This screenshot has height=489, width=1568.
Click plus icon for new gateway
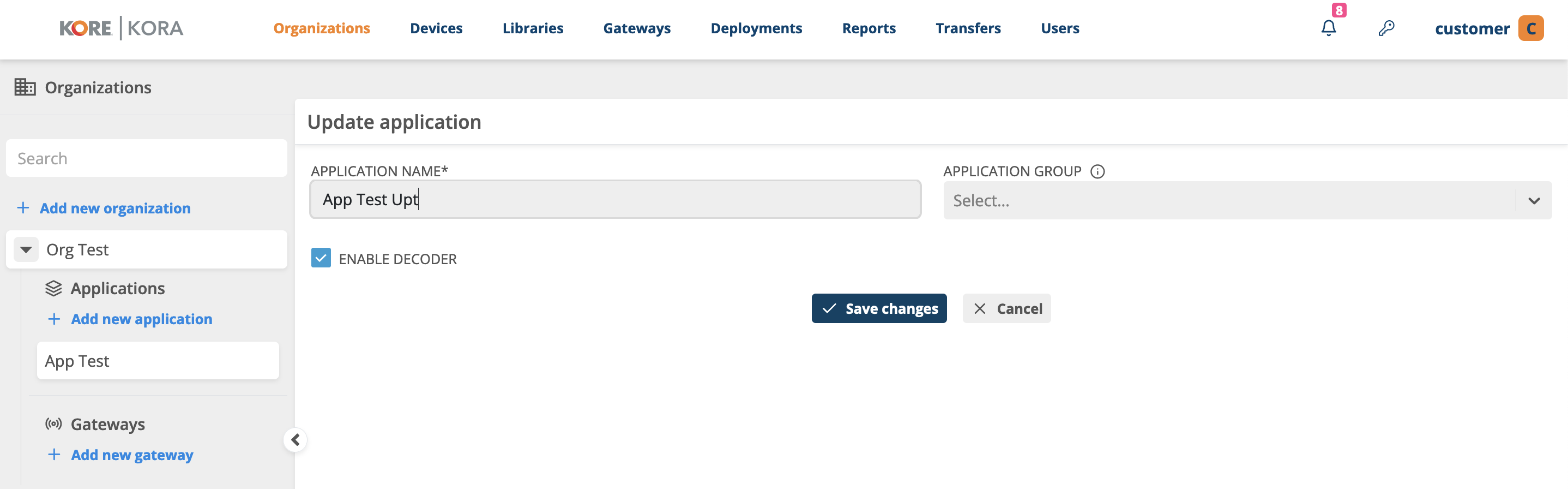click(x=54, y=454)
